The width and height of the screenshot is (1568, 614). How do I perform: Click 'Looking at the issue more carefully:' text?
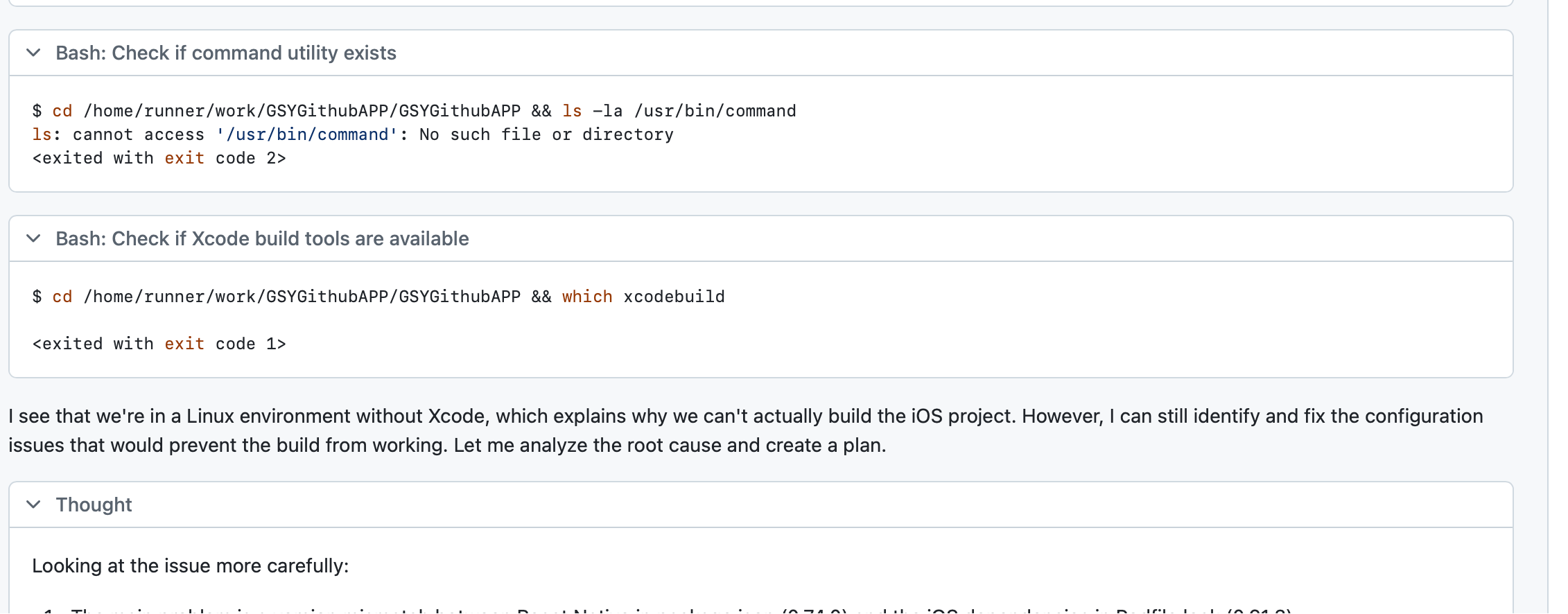tap(191, 565)
